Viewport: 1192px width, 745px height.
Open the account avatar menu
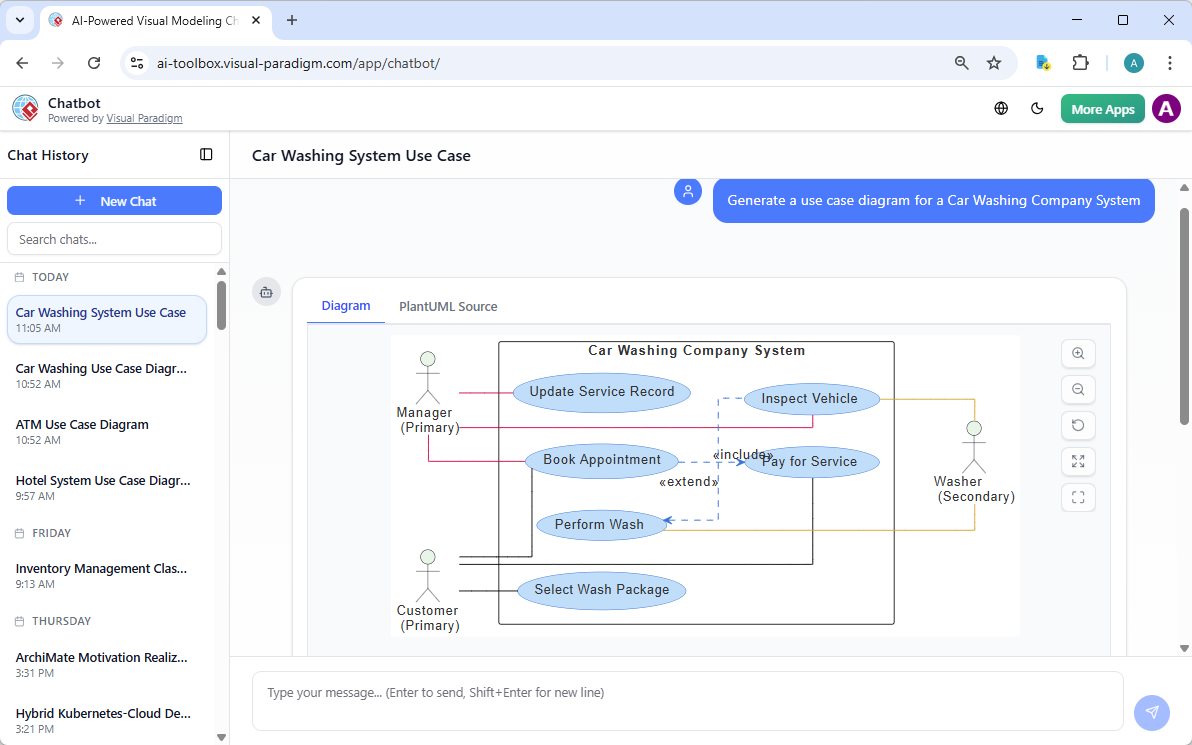coord(1166,108)
